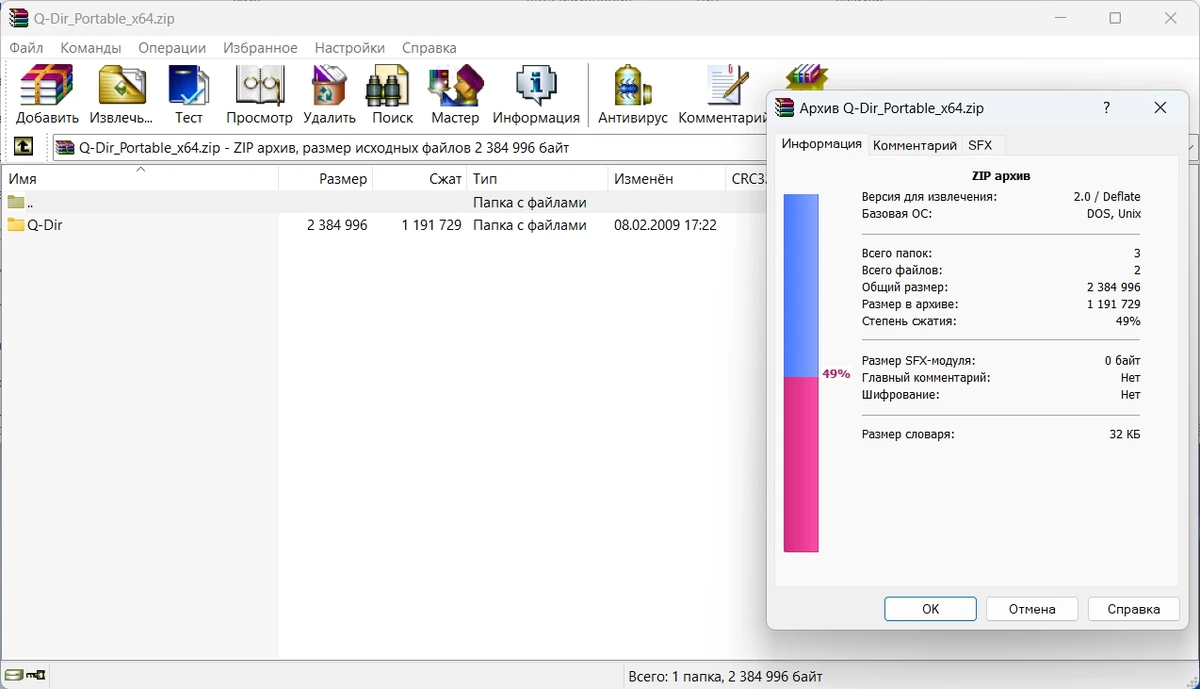
Task: Click the Q-Dir folder icon
Action: 16,225
